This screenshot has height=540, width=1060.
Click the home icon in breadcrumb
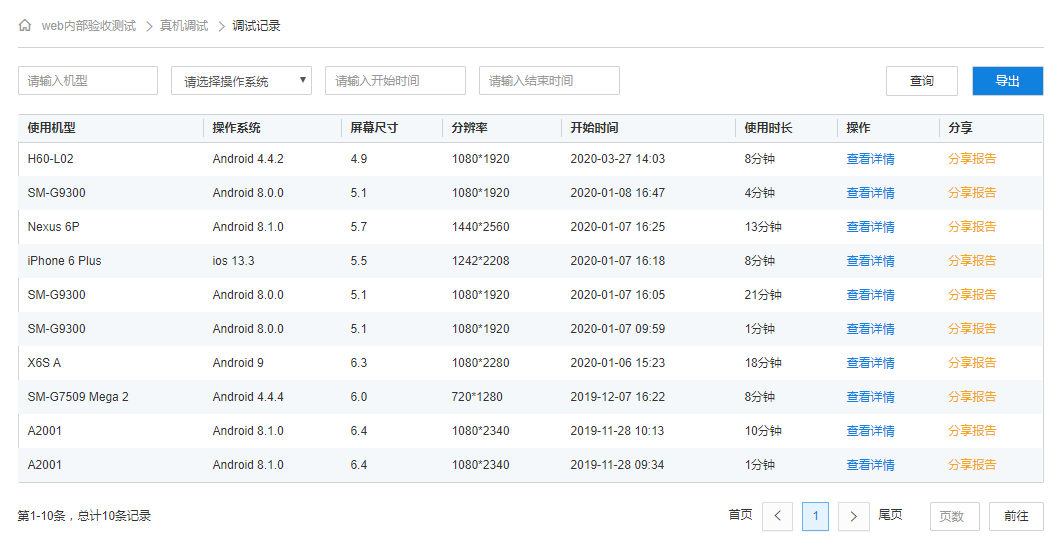tap(25, 26)
